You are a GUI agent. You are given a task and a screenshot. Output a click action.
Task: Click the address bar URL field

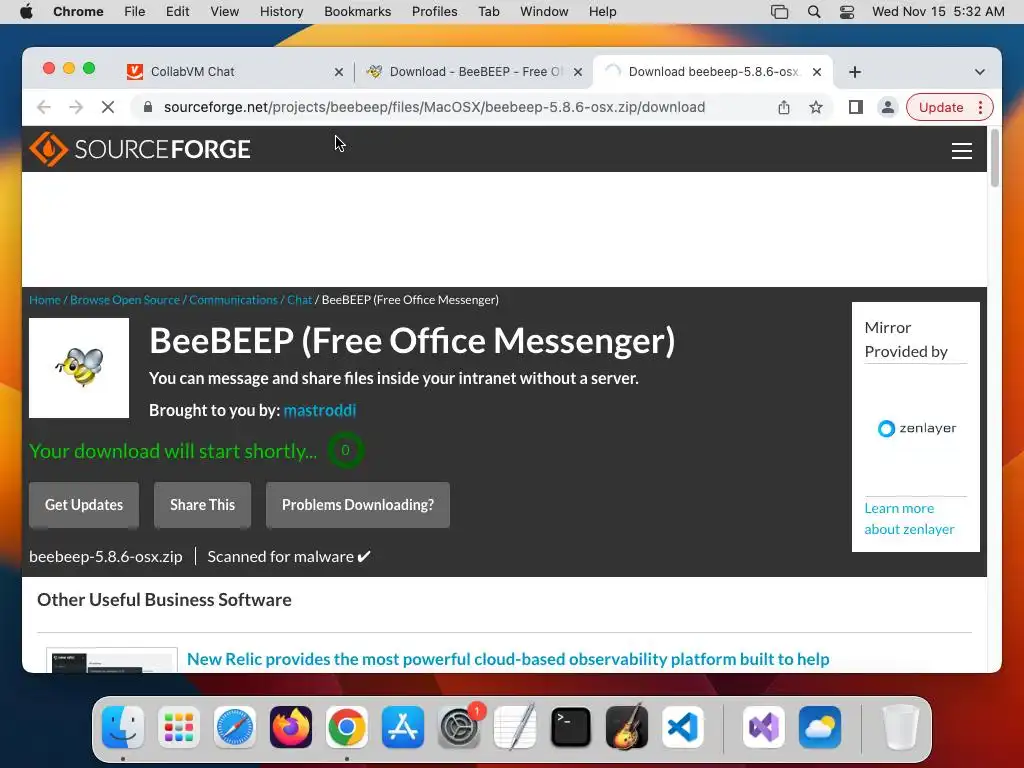tap(434, 107)
